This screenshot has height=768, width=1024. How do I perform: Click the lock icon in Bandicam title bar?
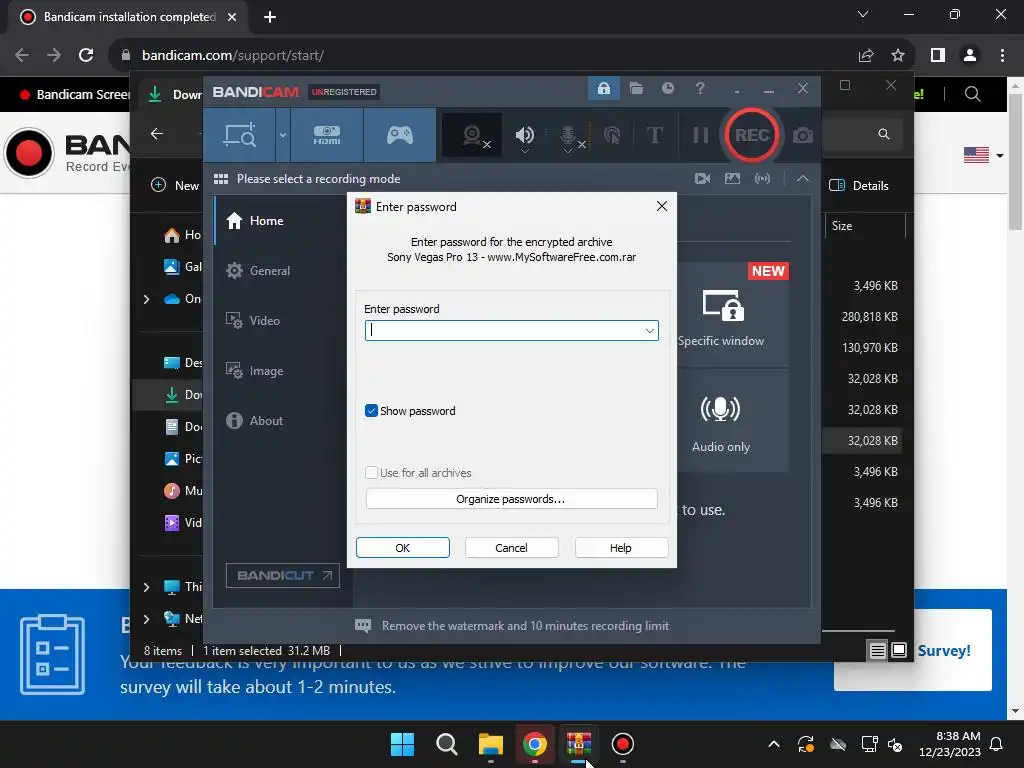(603, 88)
